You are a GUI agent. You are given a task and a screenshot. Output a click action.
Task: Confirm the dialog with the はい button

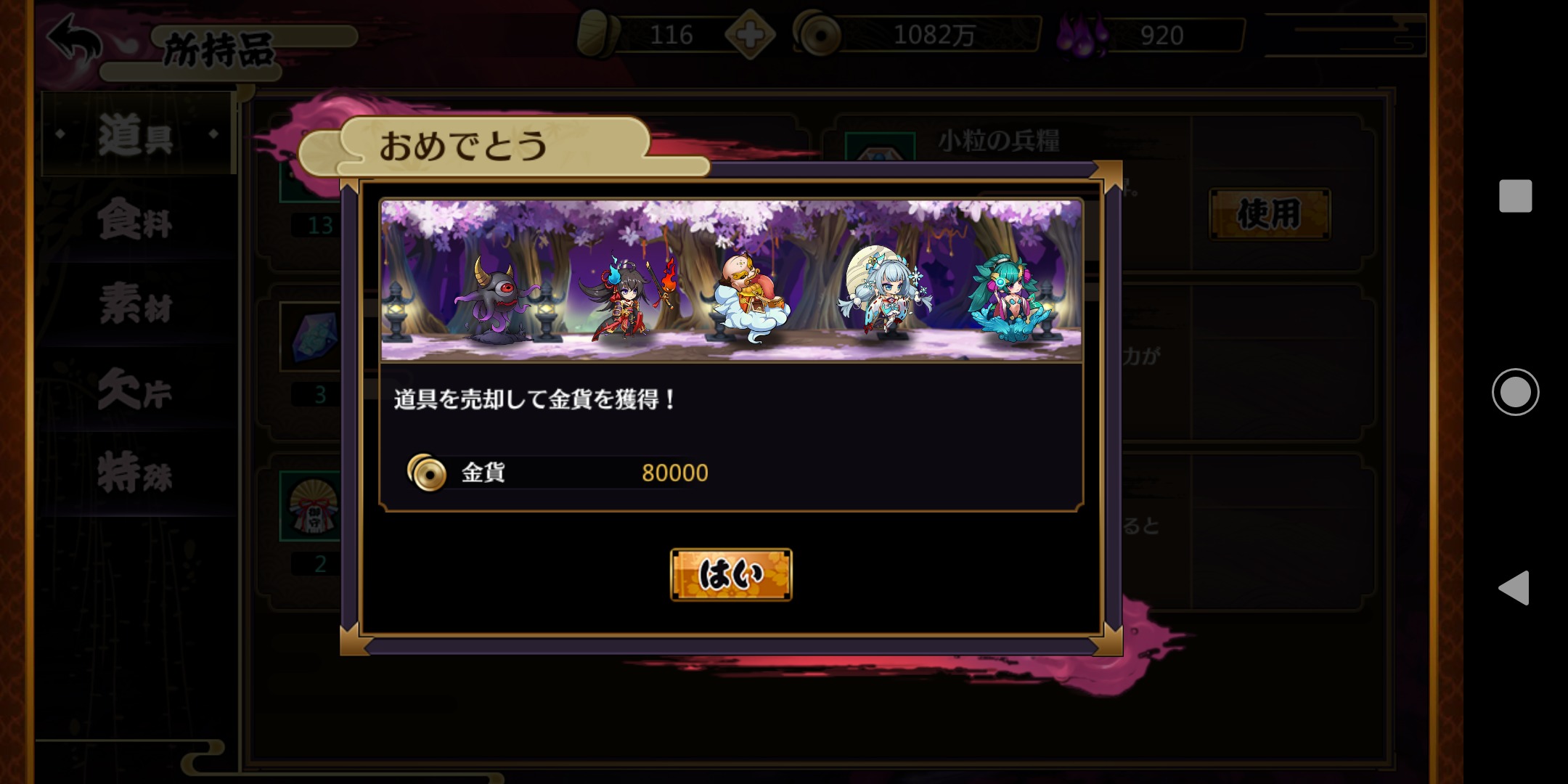click(730, 574)
